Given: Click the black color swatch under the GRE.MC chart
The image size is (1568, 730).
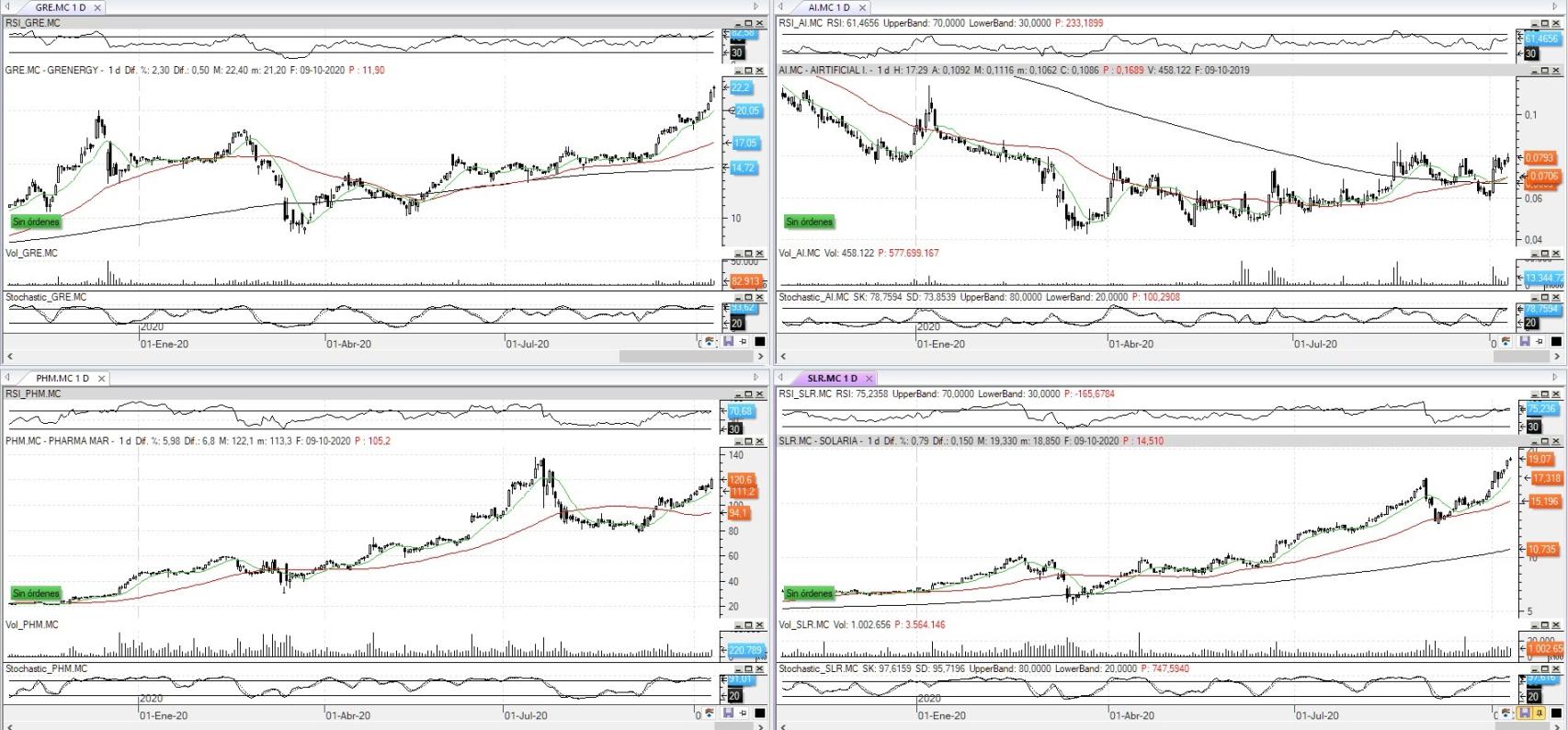Looking at the screenshot, I should [x=760, y=342].
